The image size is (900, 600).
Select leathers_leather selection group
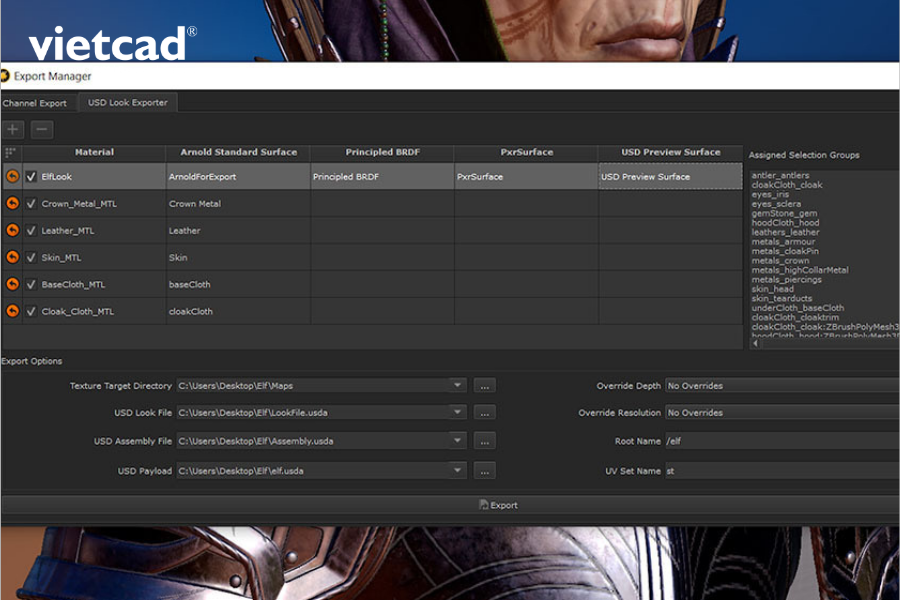click(786, 232)
